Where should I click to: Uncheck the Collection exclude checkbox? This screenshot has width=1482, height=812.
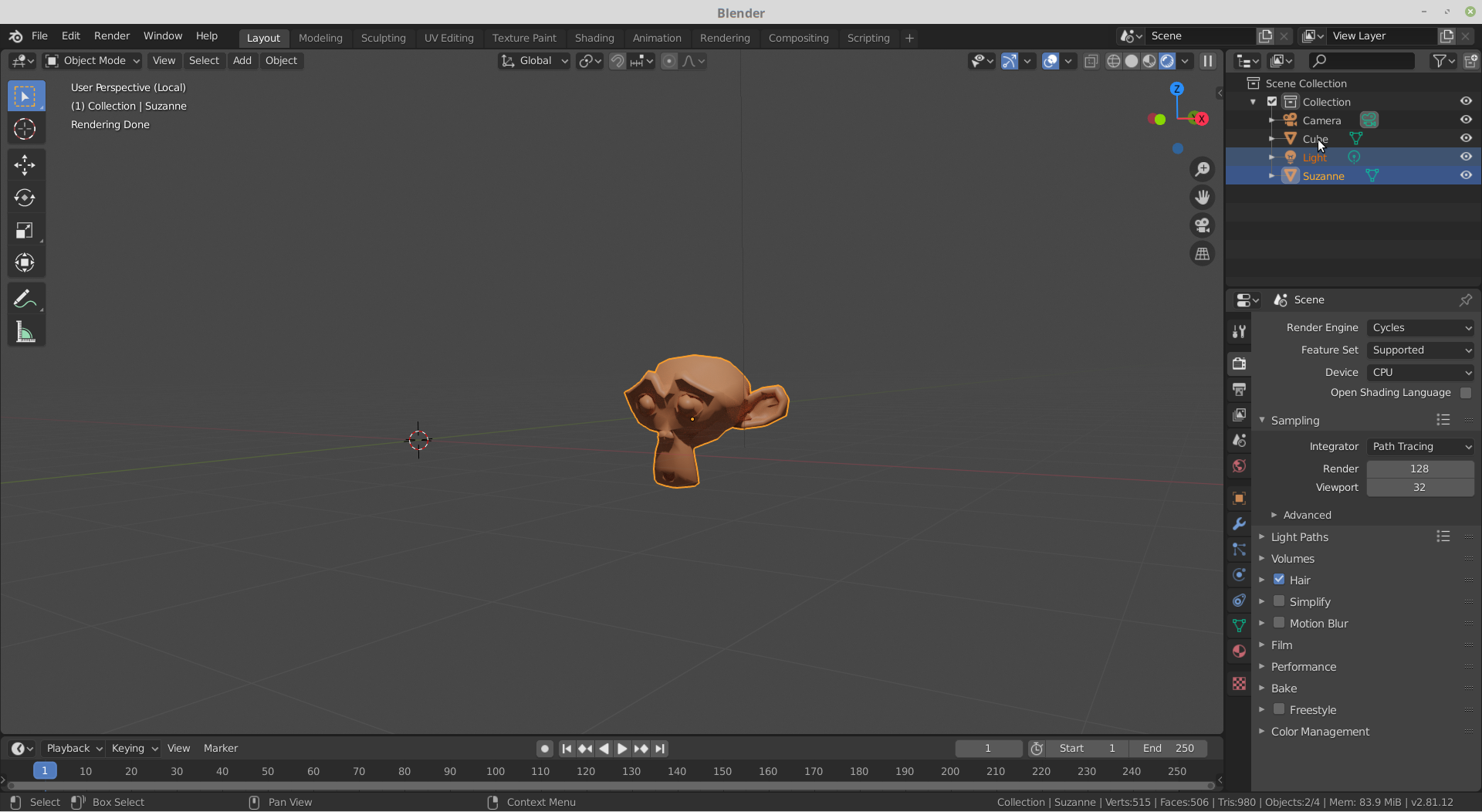tap(1272, 101)
